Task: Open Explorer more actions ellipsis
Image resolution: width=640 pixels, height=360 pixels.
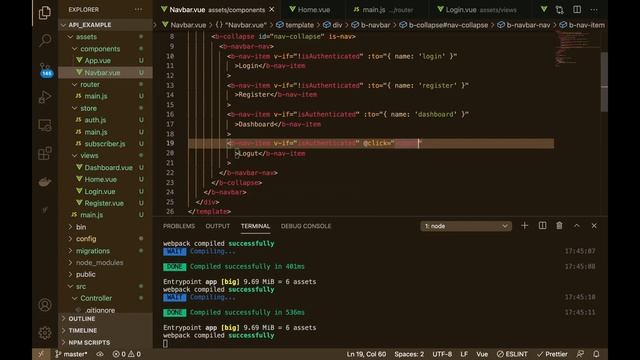Action: (138, 9)
